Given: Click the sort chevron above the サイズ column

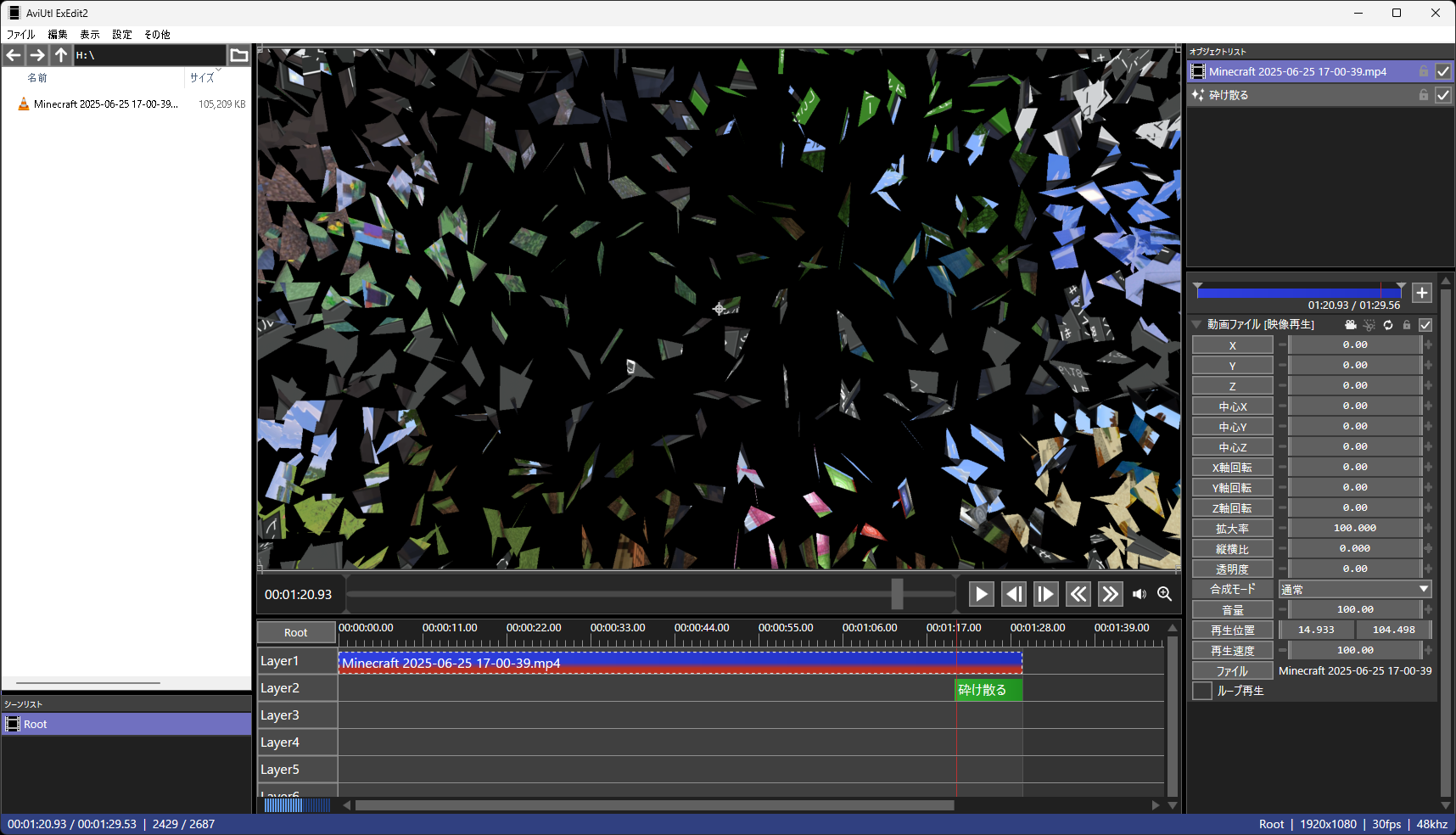Looking at the screenshot, I should (218, 70).
